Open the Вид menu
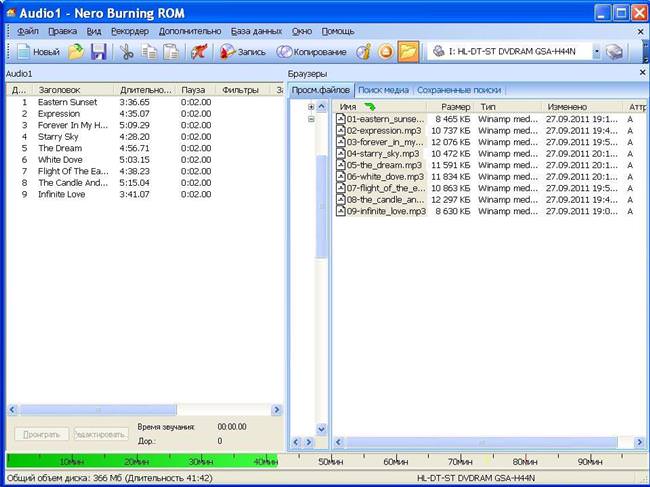The height and width of the screenshot is (487, 650). [x=94, y=31]
